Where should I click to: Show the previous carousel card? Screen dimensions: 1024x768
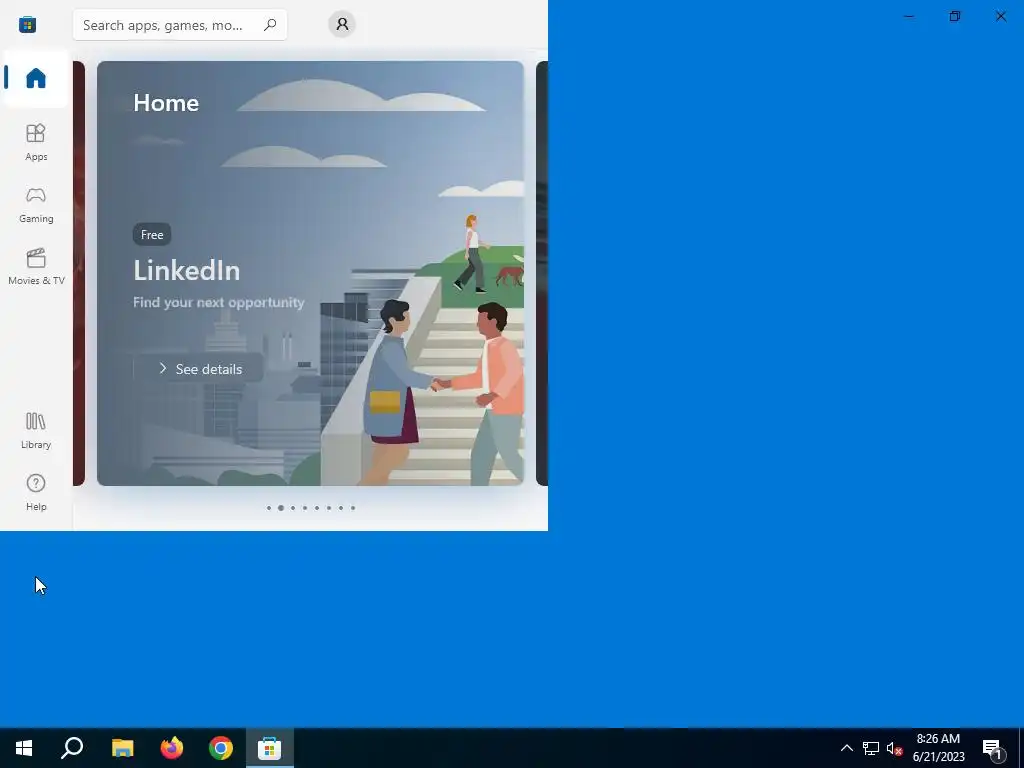point(79,274)
